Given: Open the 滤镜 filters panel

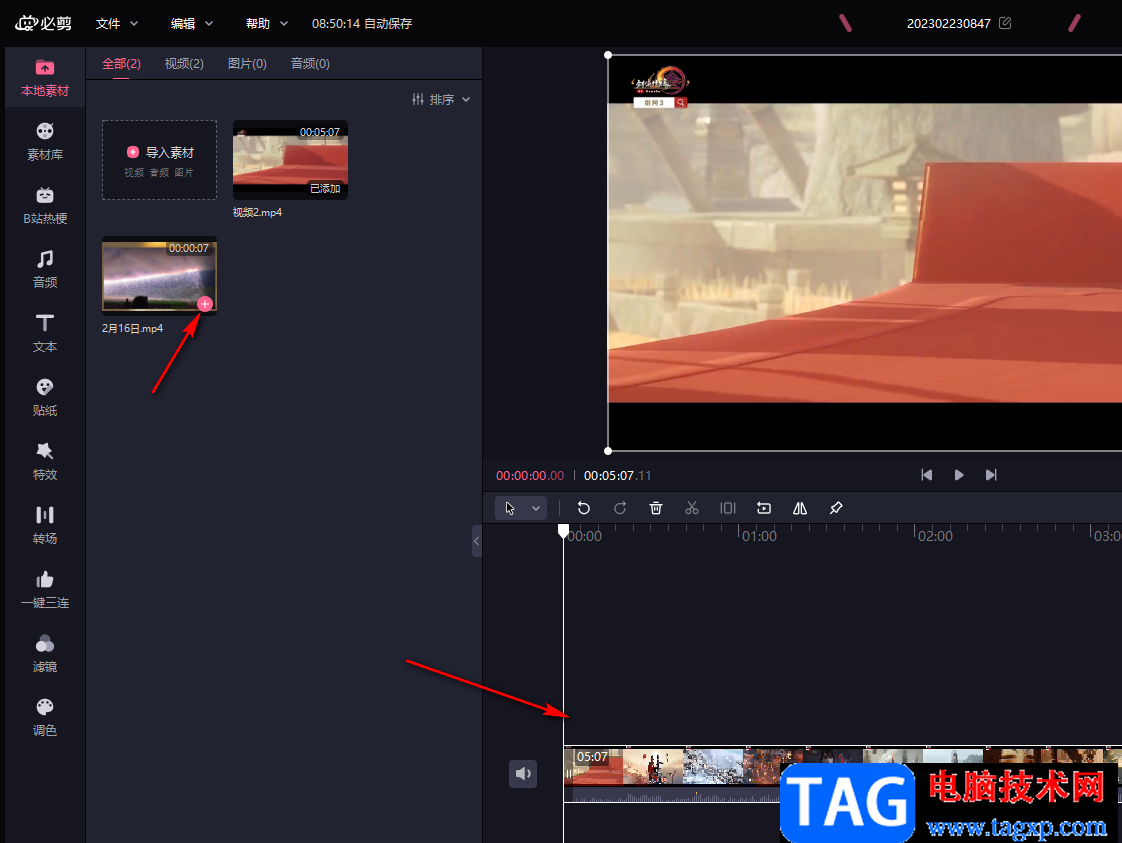Looking at the screenshot, I should (x=44, y=654).
